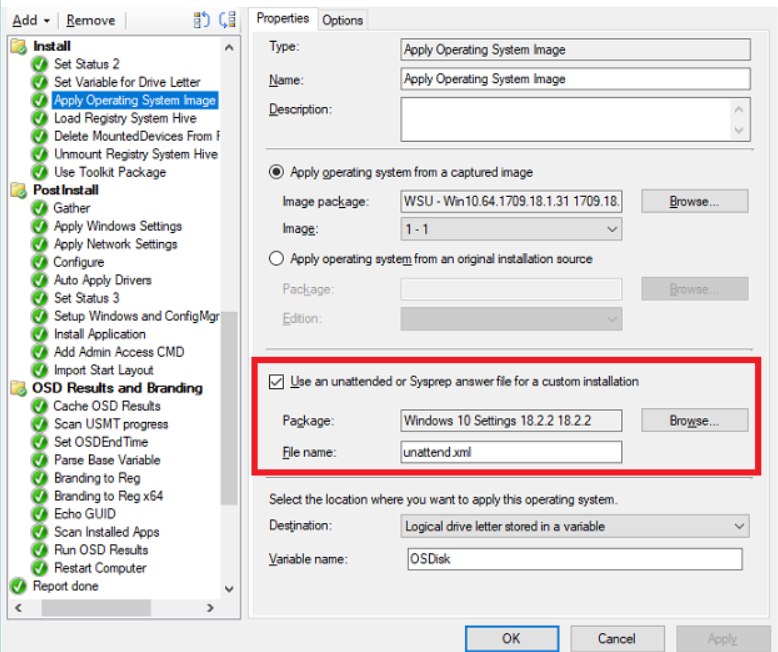Click the answer file Package field
The height and width of the screenshot is (652, 778).
pyautogui.click(x=511, y=421)
